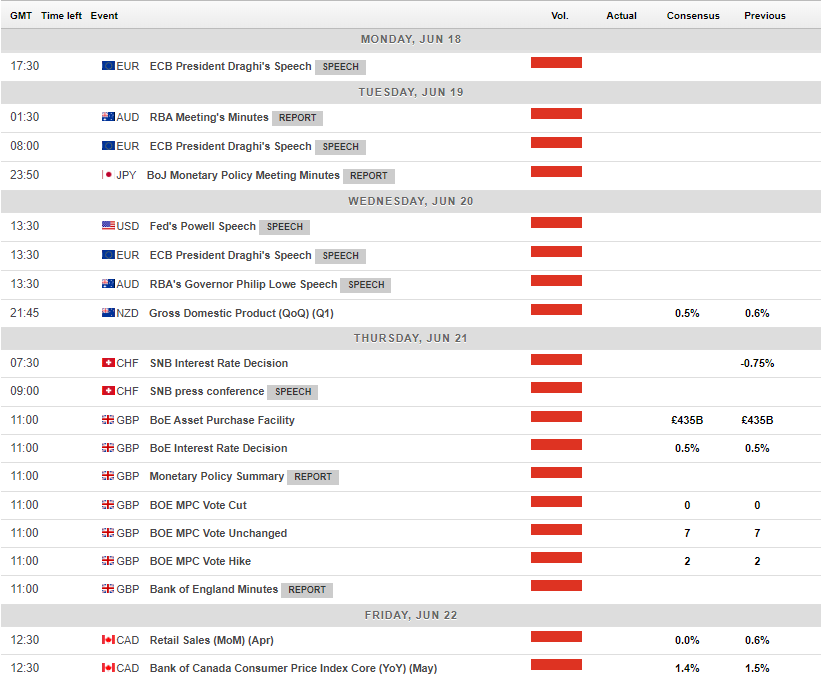Click the Event column header
Screen dimensions: 823x682
104,16
